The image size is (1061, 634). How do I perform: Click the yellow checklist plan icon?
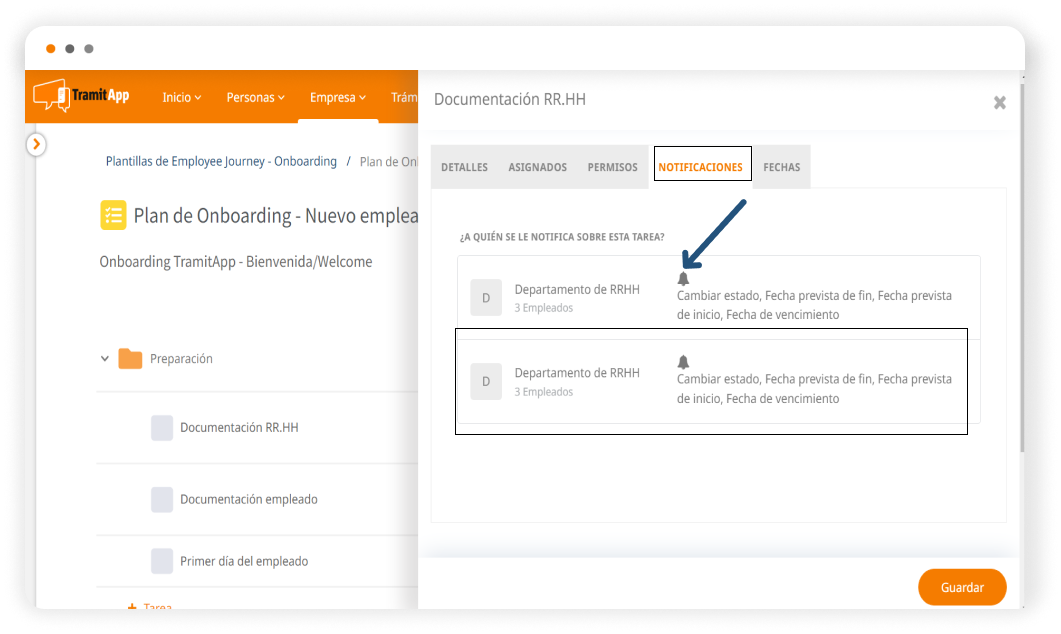click(113, 215)
